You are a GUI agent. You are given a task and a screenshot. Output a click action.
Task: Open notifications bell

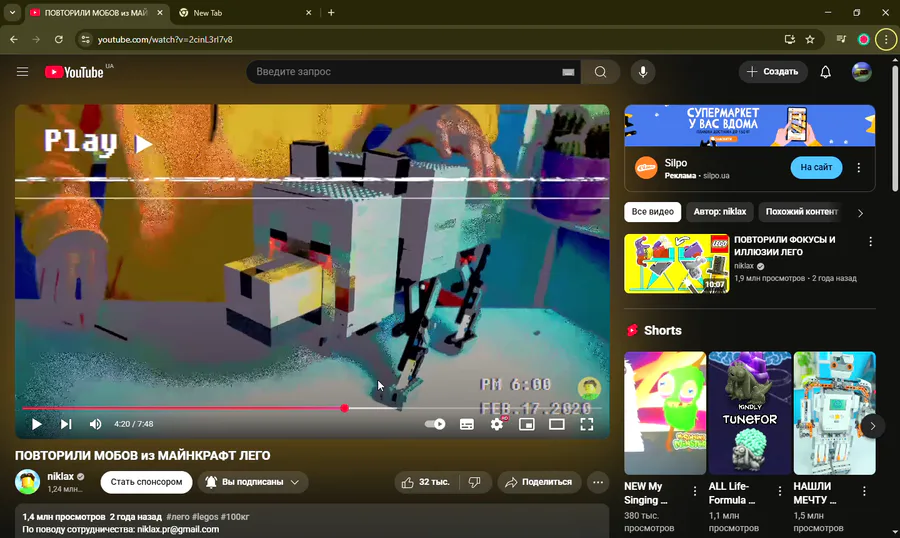pos(825,72)
